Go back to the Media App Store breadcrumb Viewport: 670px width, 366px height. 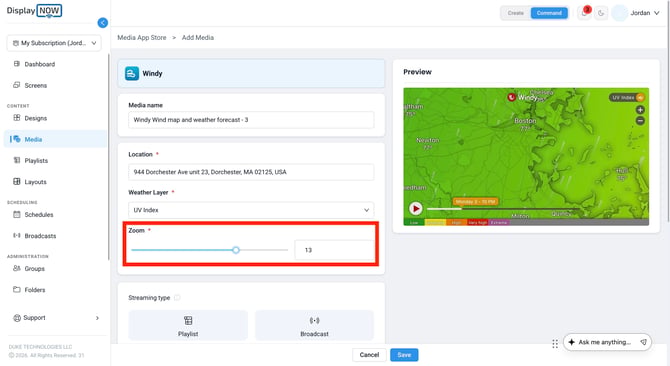tap(142, 38)
